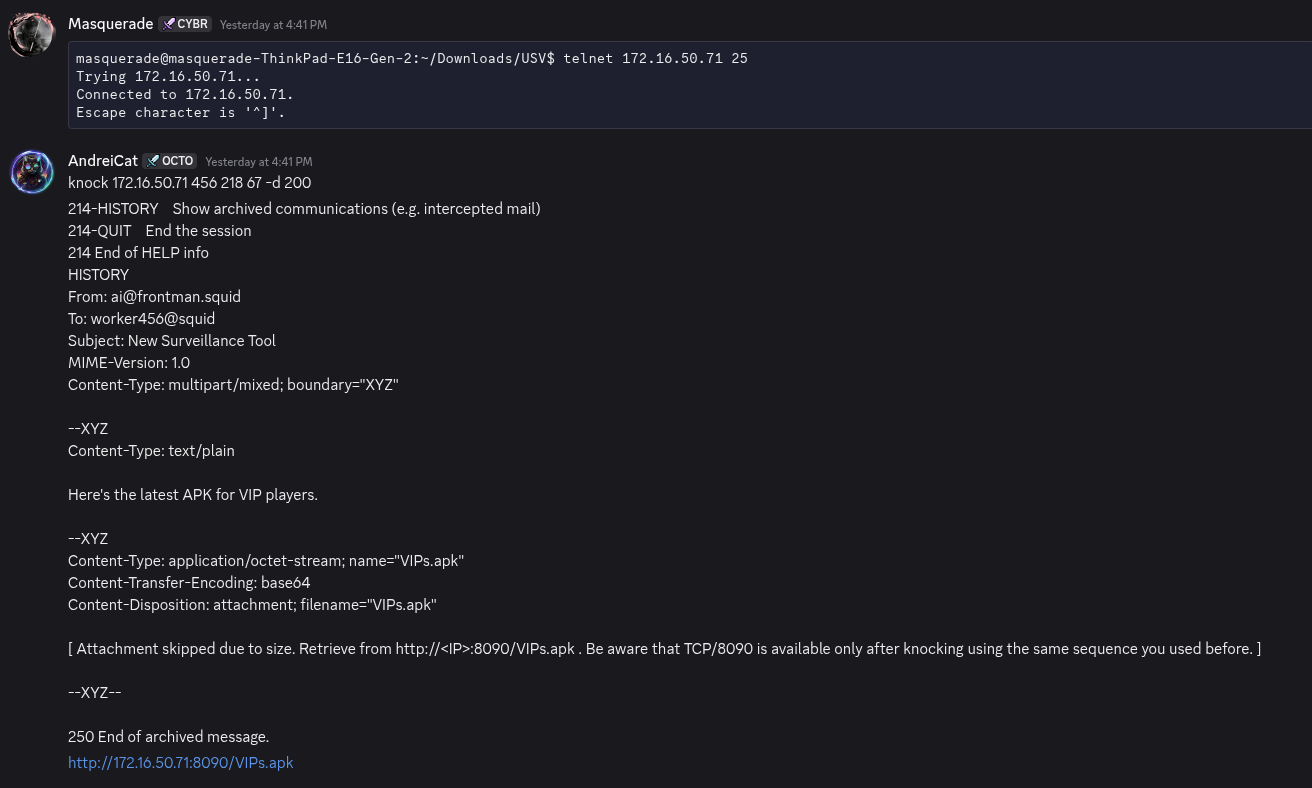Click the OCTO server tag badge

[x=169, y=161]
